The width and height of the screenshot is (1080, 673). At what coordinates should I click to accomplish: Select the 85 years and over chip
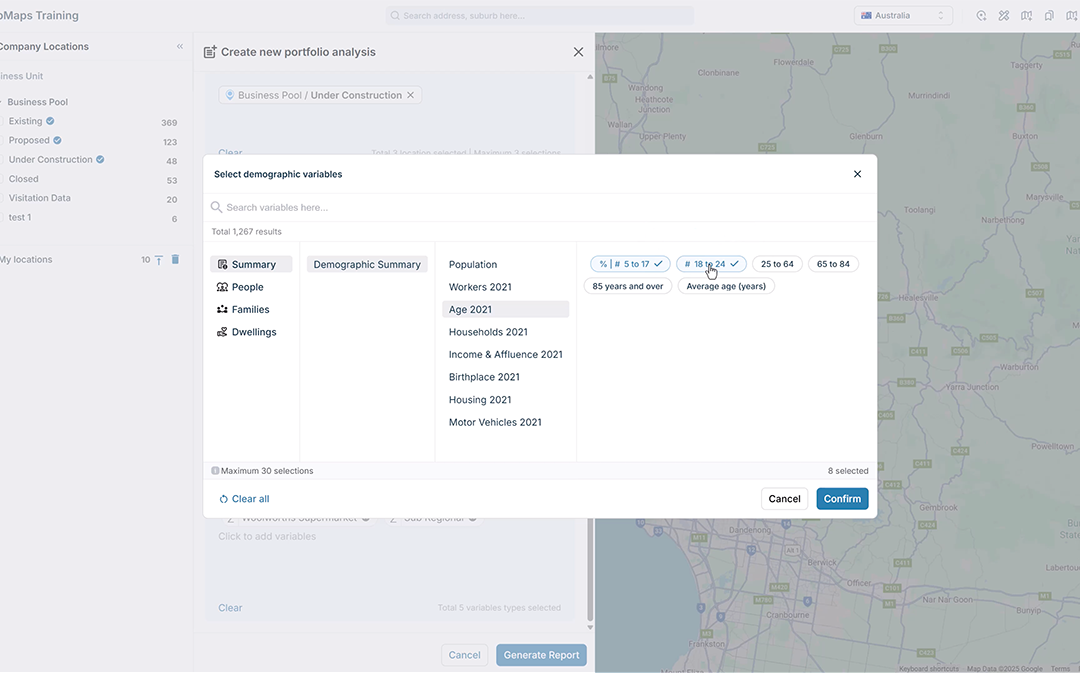point(627,286)
